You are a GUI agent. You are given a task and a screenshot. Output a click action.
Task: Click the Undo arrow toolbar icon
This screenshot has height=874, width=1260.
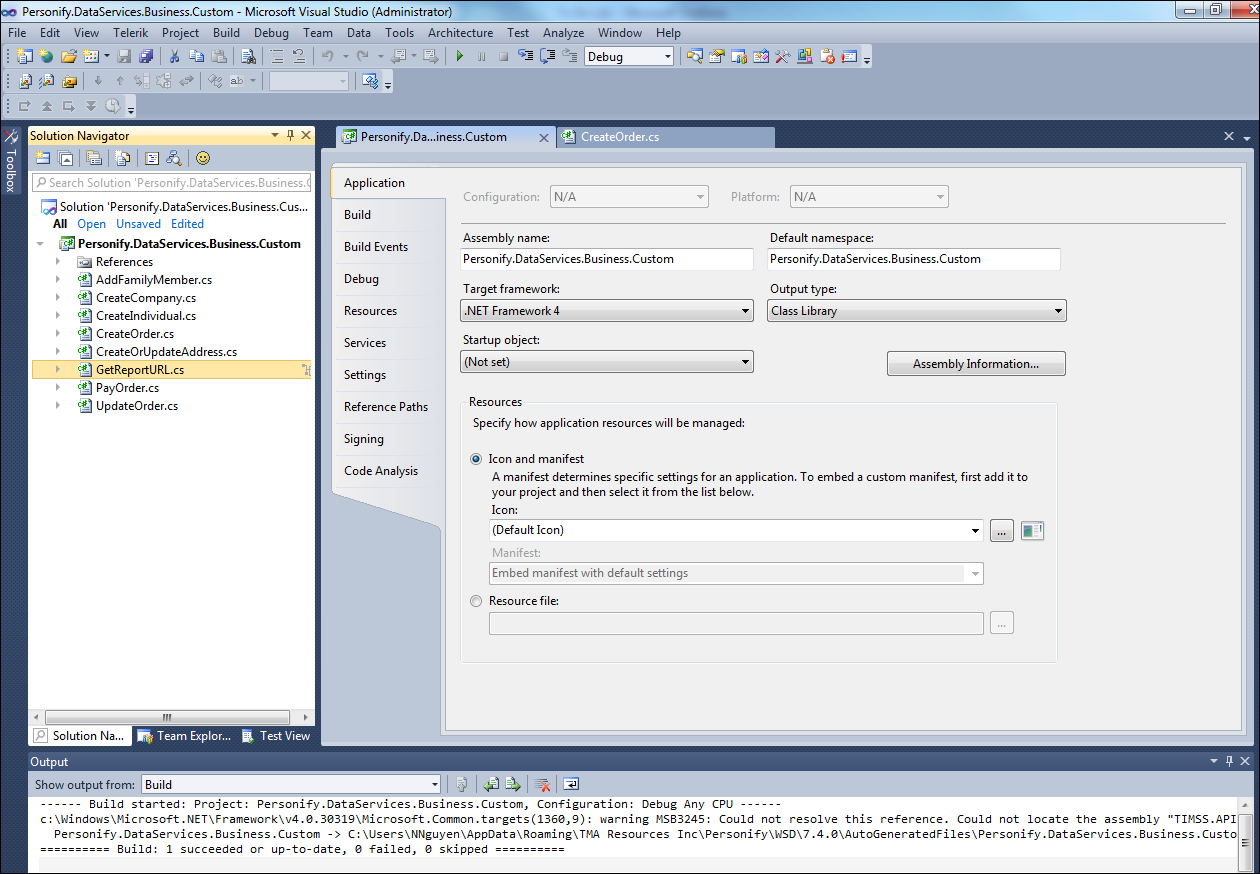point(328,57)
